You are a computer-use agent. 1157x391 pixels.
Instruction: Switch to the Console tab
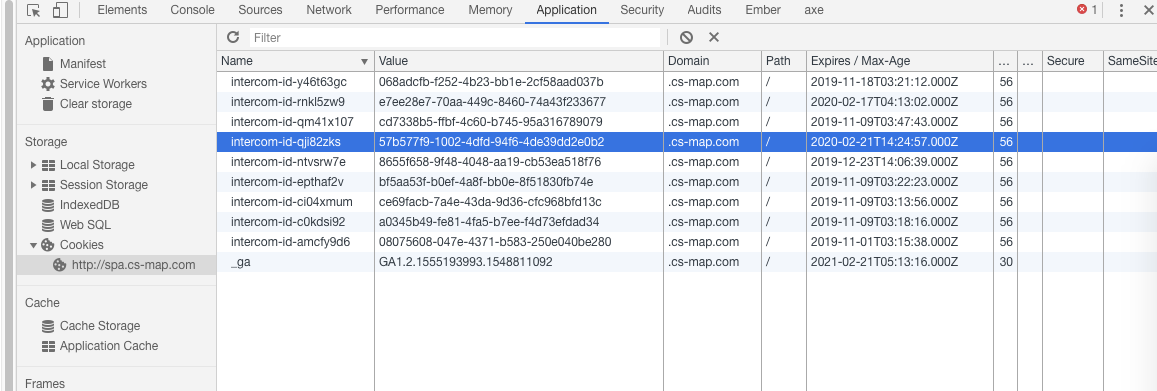tap(193, 10)
